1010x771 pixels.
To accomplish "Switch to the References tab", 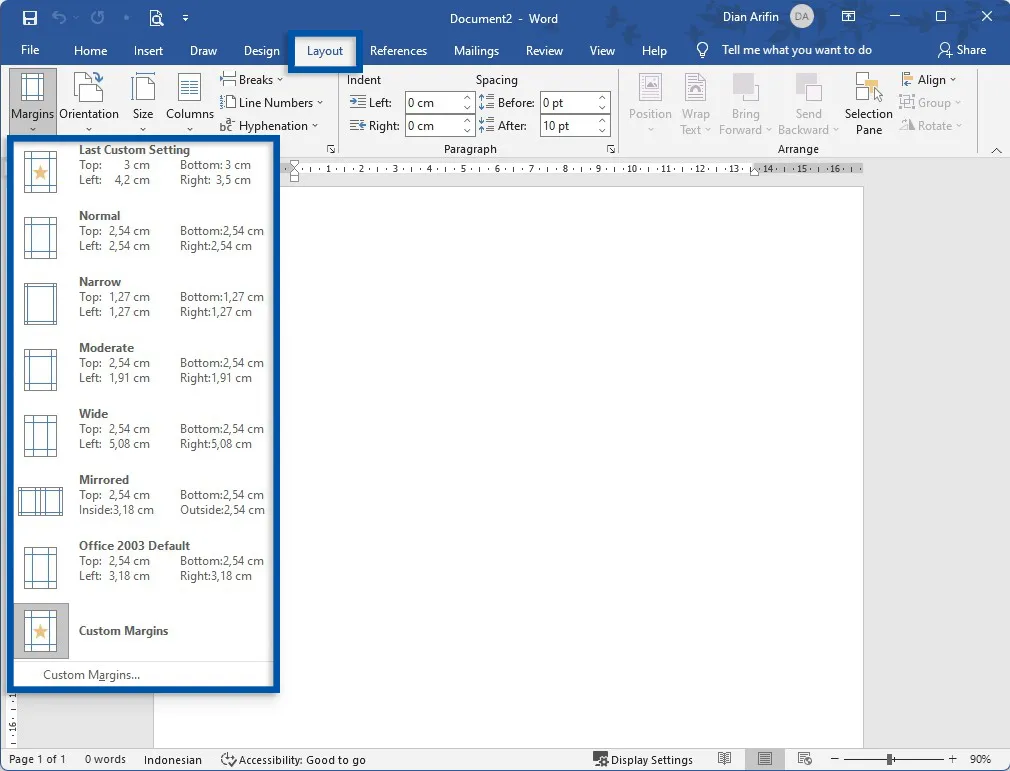I will [x=398, y=50].
